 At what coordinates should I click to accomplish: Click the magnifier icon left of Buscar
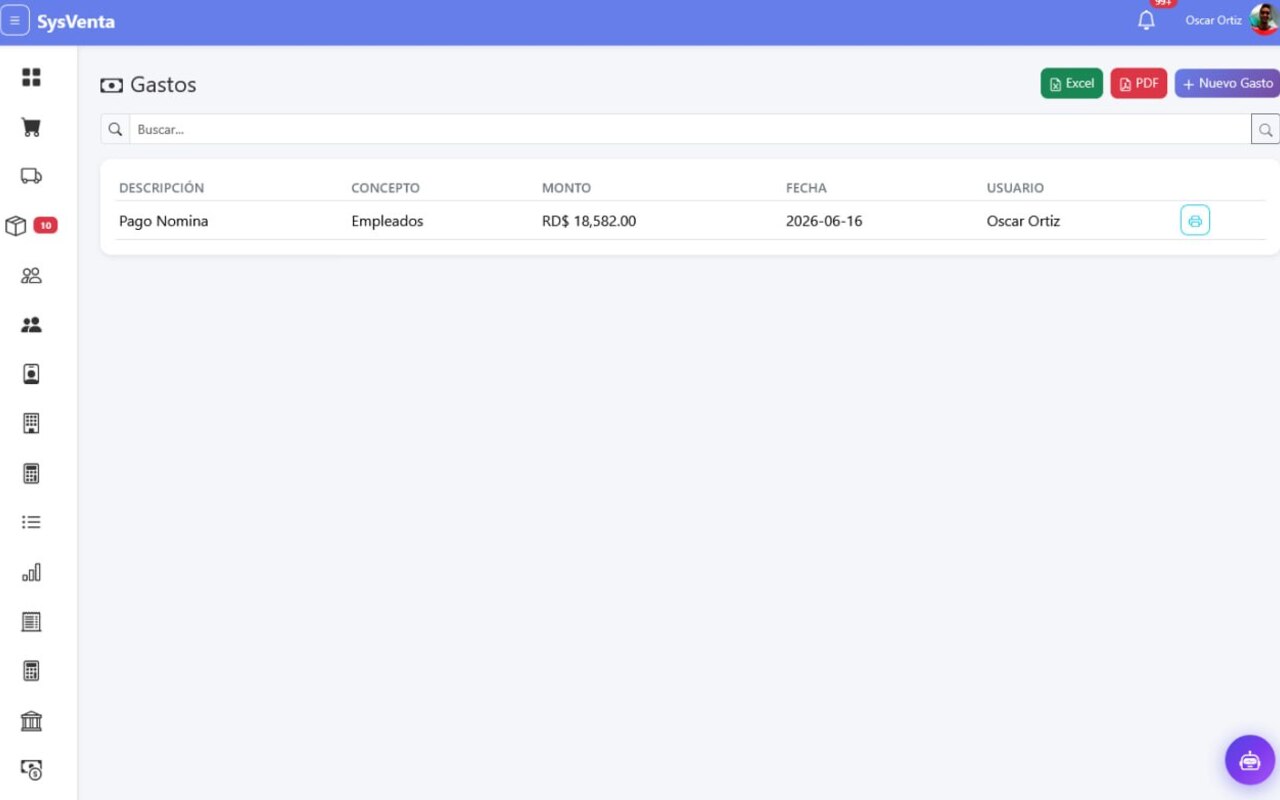[115, 129]
